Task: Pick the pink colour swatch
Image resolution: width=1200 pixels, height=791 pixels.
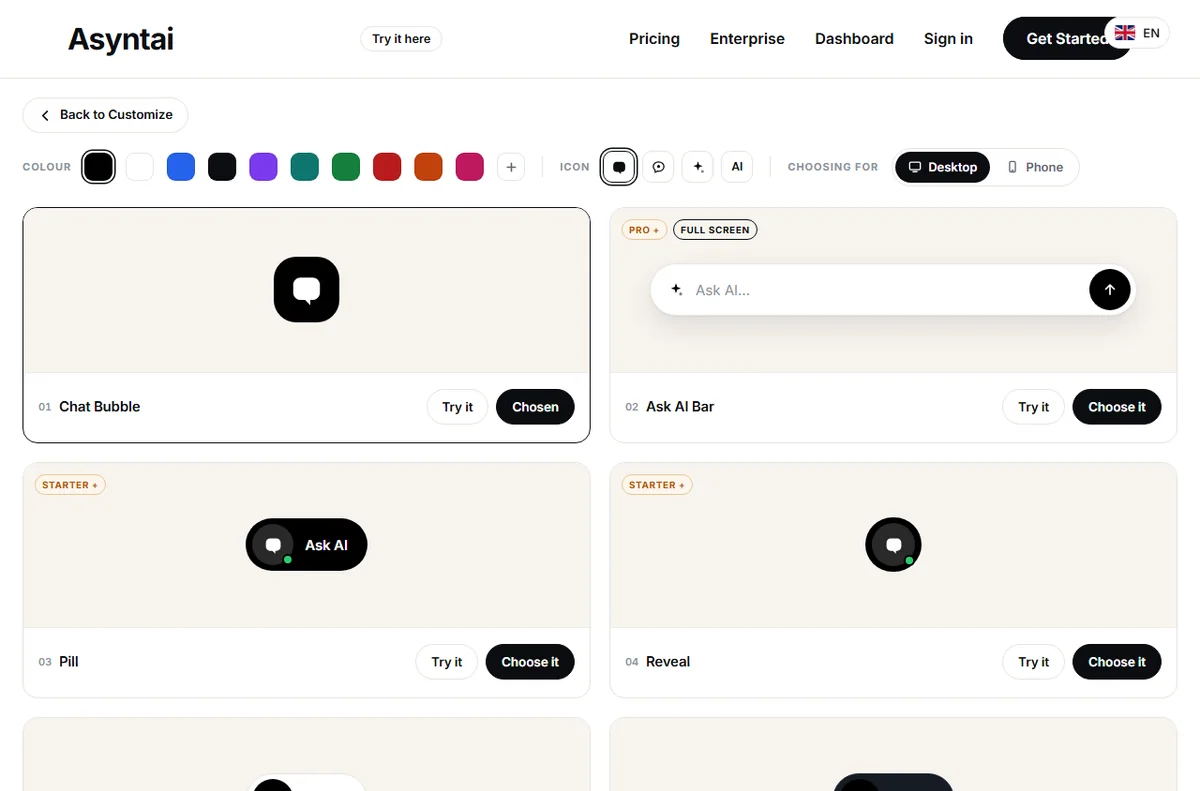Action: click(470, 167)
